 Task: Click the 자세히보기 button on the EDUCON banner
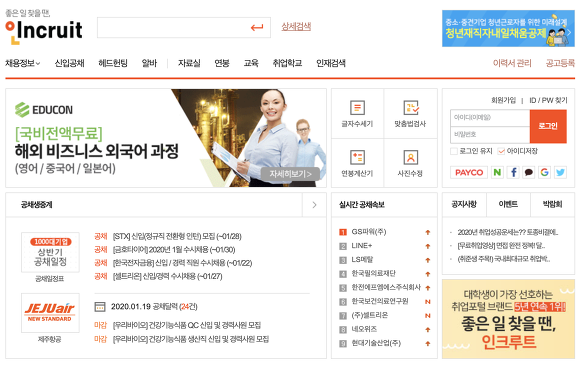tap(290, 174)
